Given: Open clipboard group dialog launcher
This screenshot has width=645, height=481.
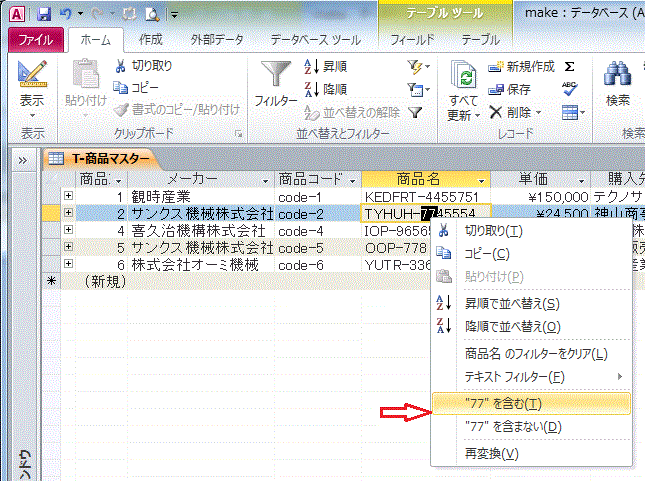Looking at the screenshot, I should point(238,134).
